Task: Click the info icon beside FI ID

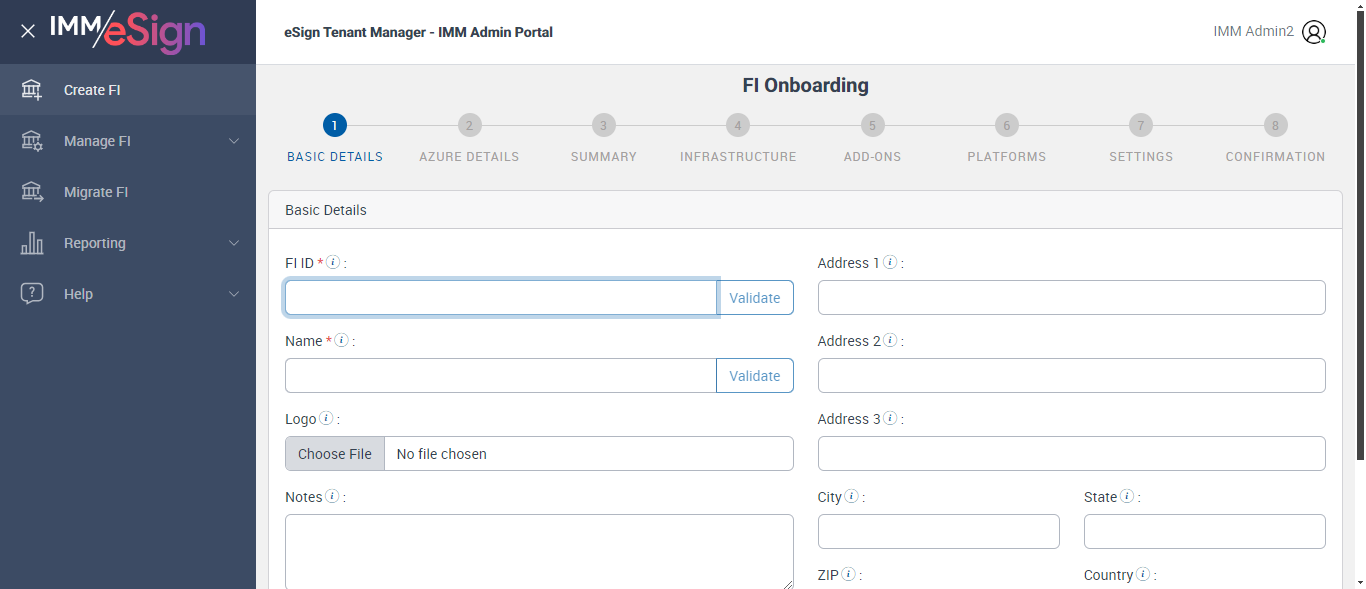Action: coord(334,262)
